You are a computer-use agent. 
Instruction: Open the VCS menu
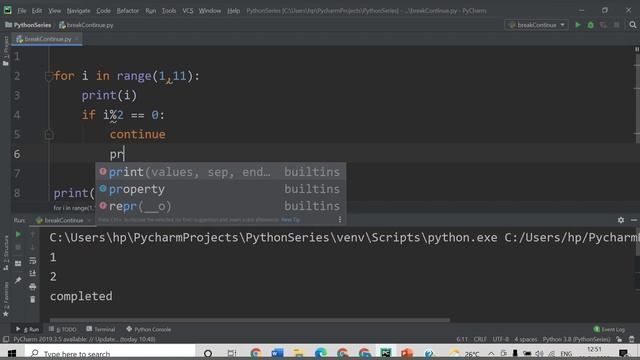[x=188, y=11]
